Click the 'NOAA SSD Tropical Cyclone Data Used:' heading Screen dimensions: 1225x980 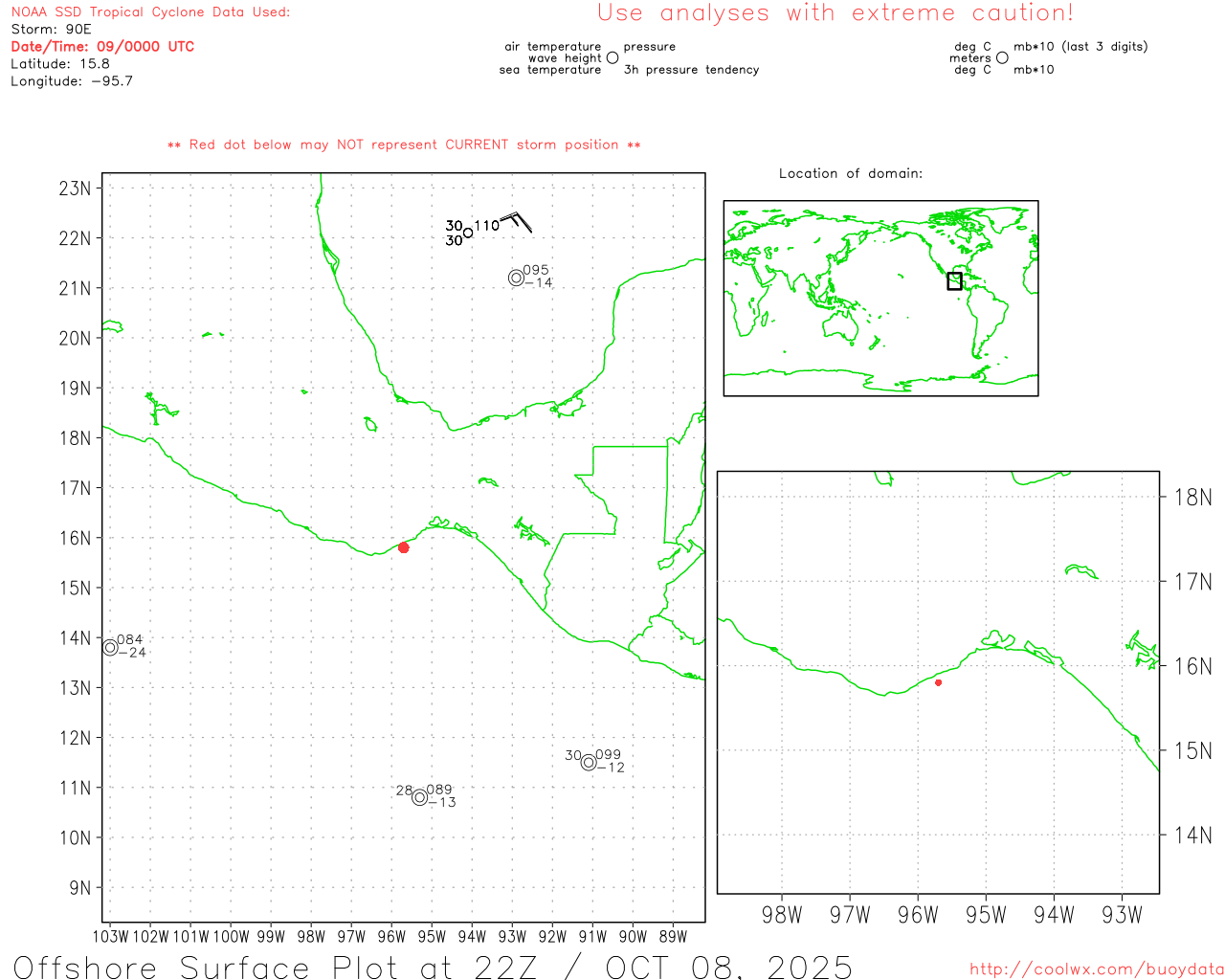[150, 12]
